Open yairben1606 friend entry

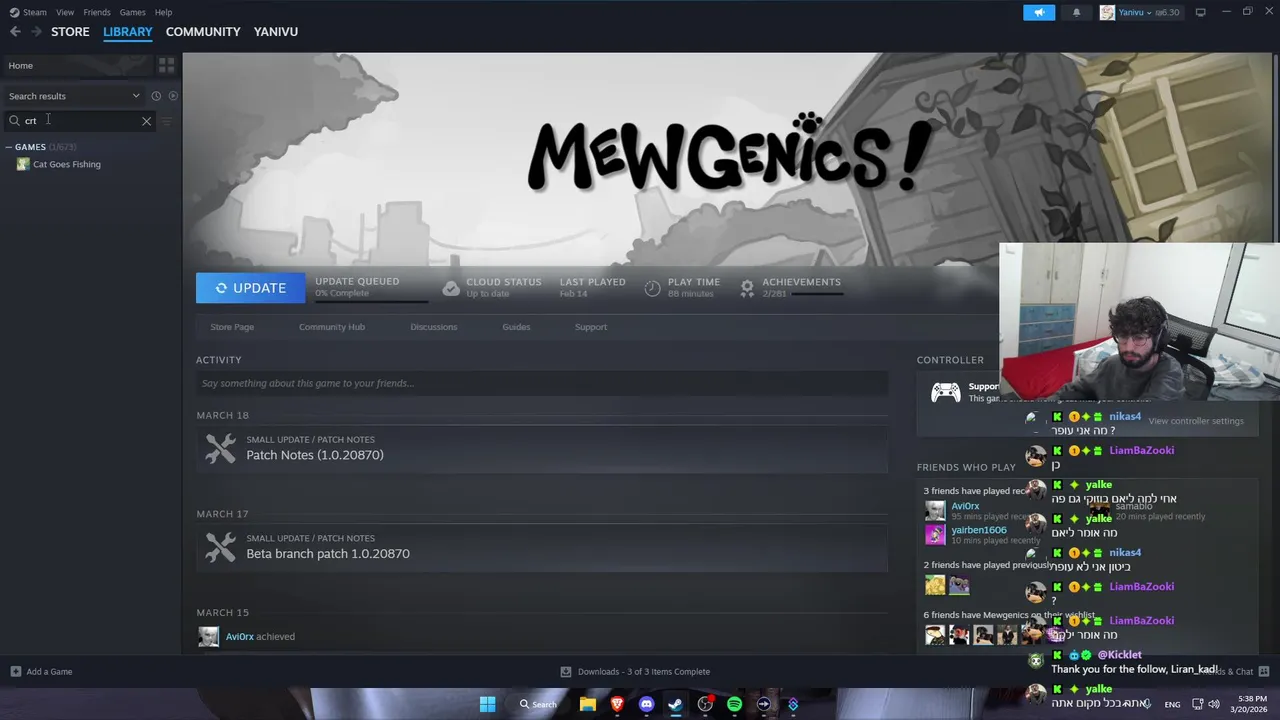pos(978,530)
